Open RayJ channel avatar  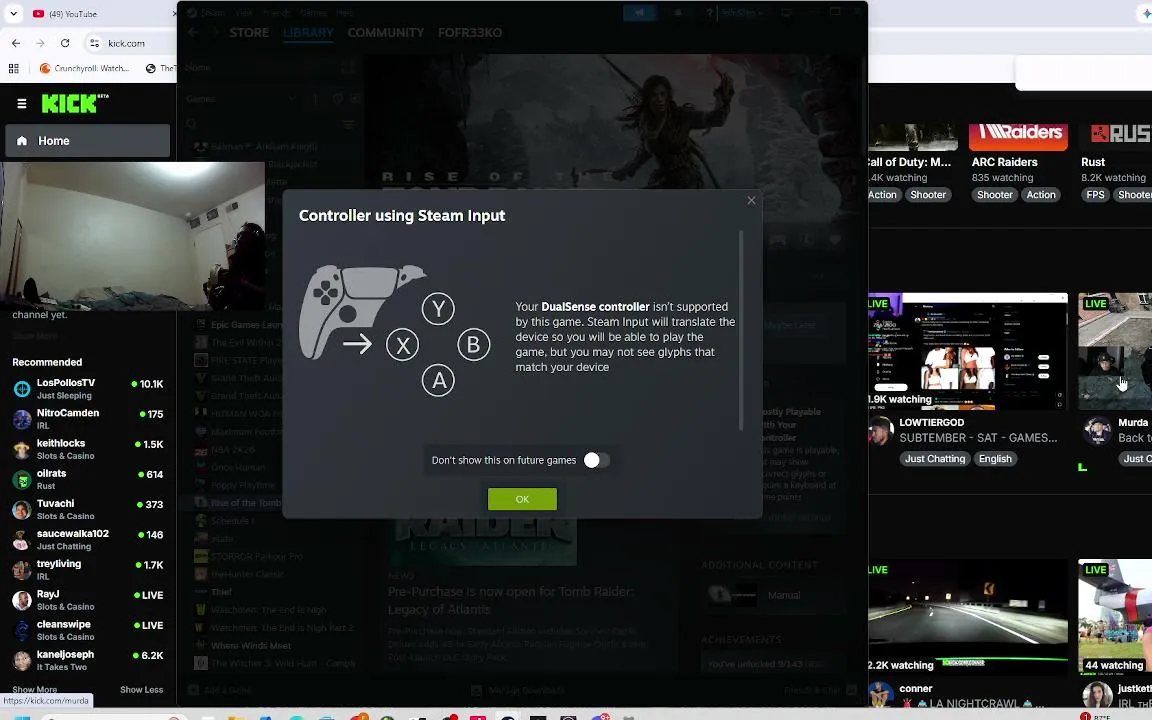coord(22,600)
